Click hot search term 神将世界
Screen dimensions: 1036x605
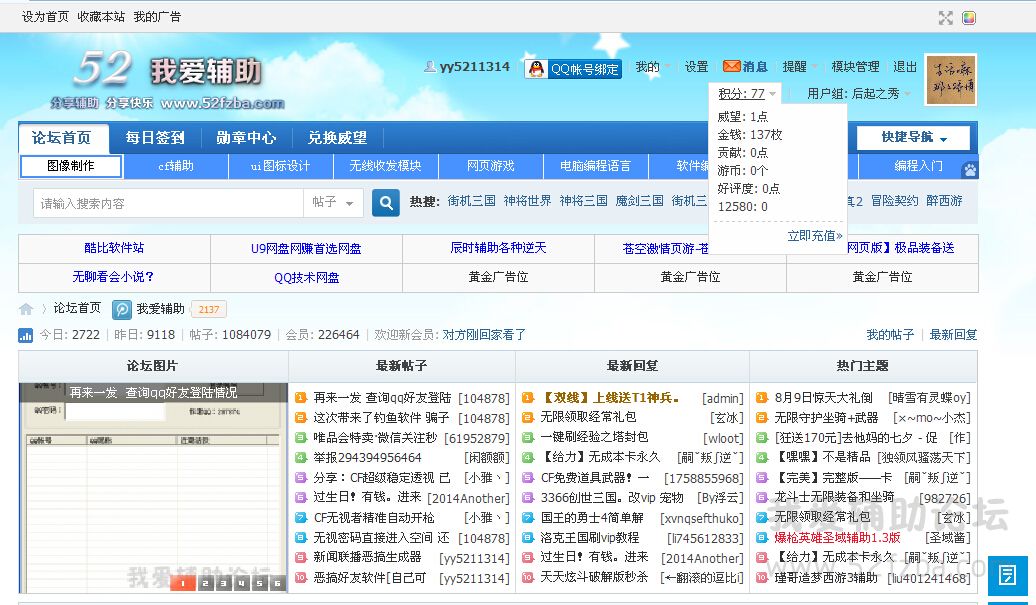(x=527, y=201)
